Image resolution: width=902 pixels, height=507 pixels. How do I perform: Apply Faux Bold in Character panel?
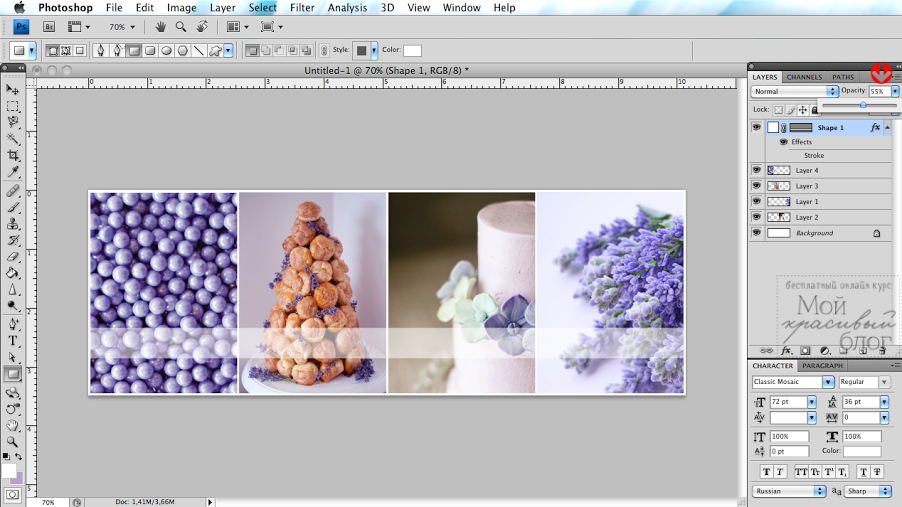coord(766,472)
